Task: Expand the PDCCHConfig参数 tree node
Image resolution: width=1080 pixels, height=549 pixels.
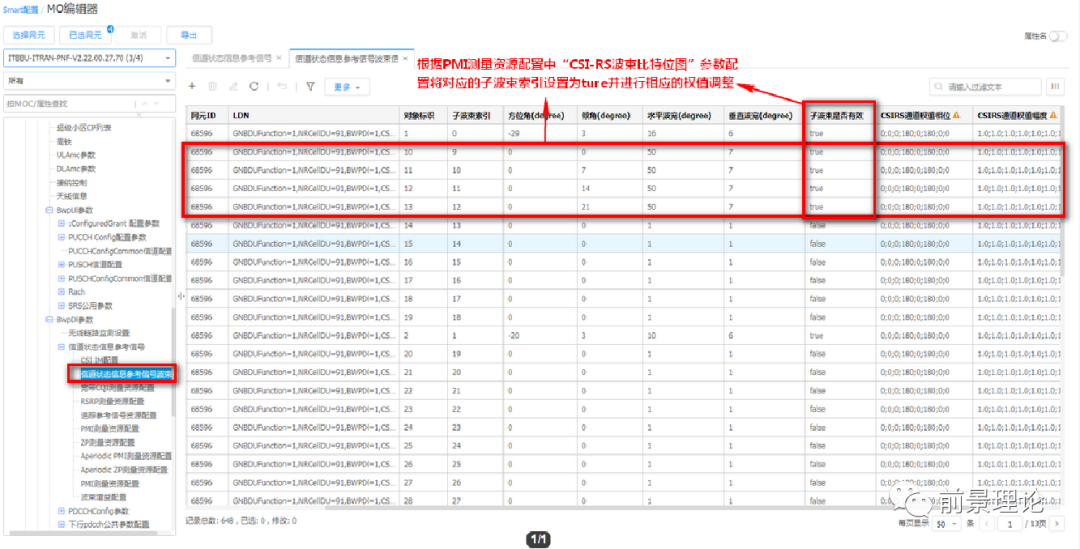Action: point(60,511)
